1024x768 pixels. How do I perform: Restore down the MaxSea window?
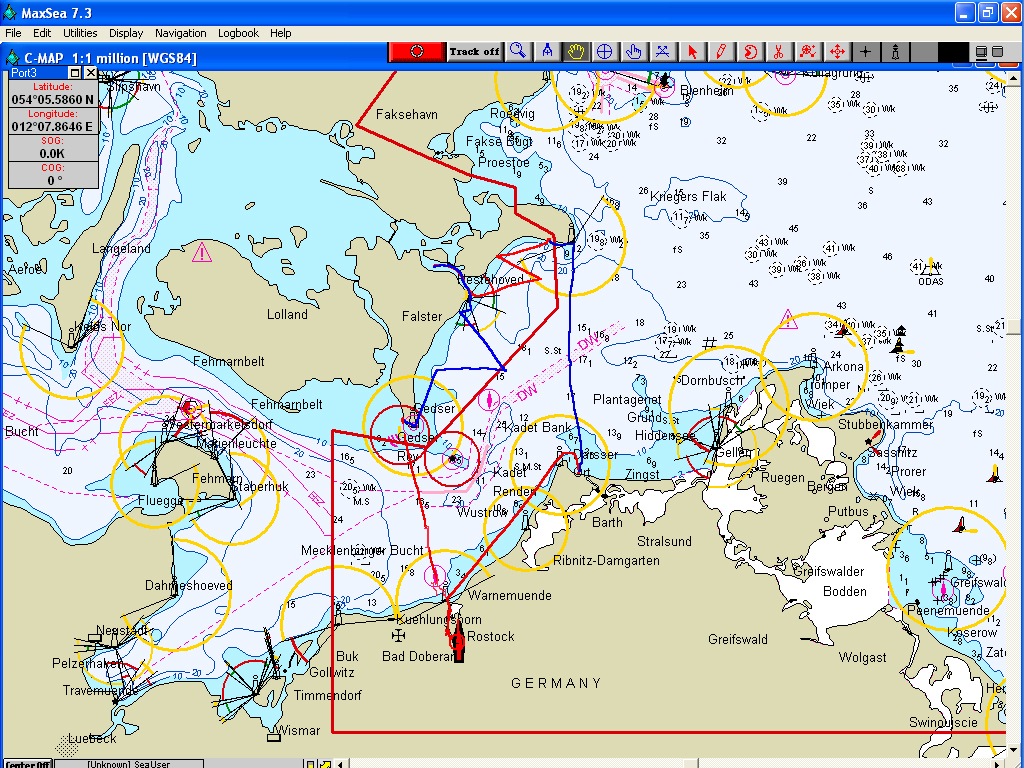[988, 12]
